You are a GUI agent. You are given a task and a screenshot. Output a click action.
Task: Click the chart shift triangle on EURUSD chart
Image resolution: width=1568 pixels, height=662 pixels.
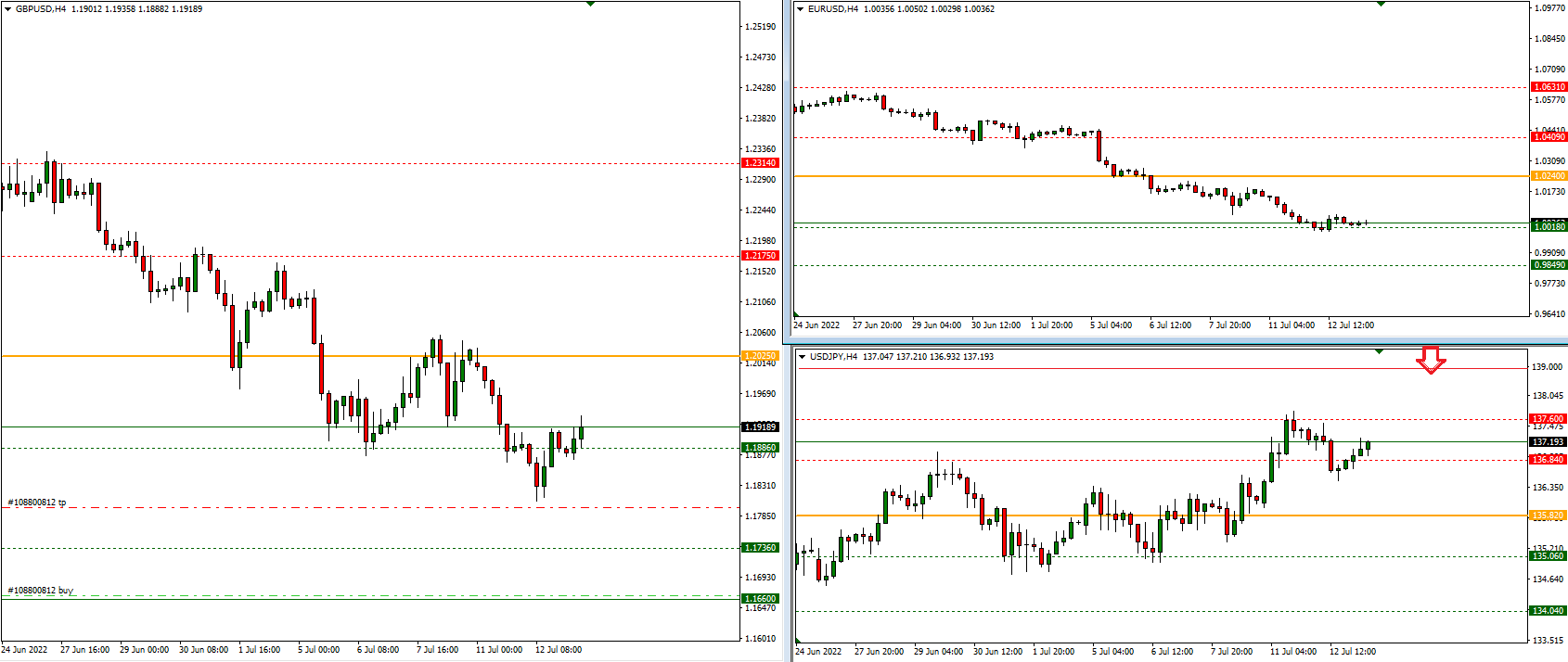(x=1381, y=4)
